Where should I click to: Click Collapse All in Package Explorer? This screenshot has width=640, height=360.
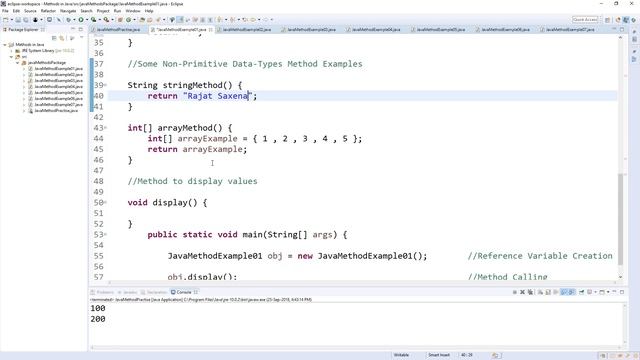tap(54, 38)
